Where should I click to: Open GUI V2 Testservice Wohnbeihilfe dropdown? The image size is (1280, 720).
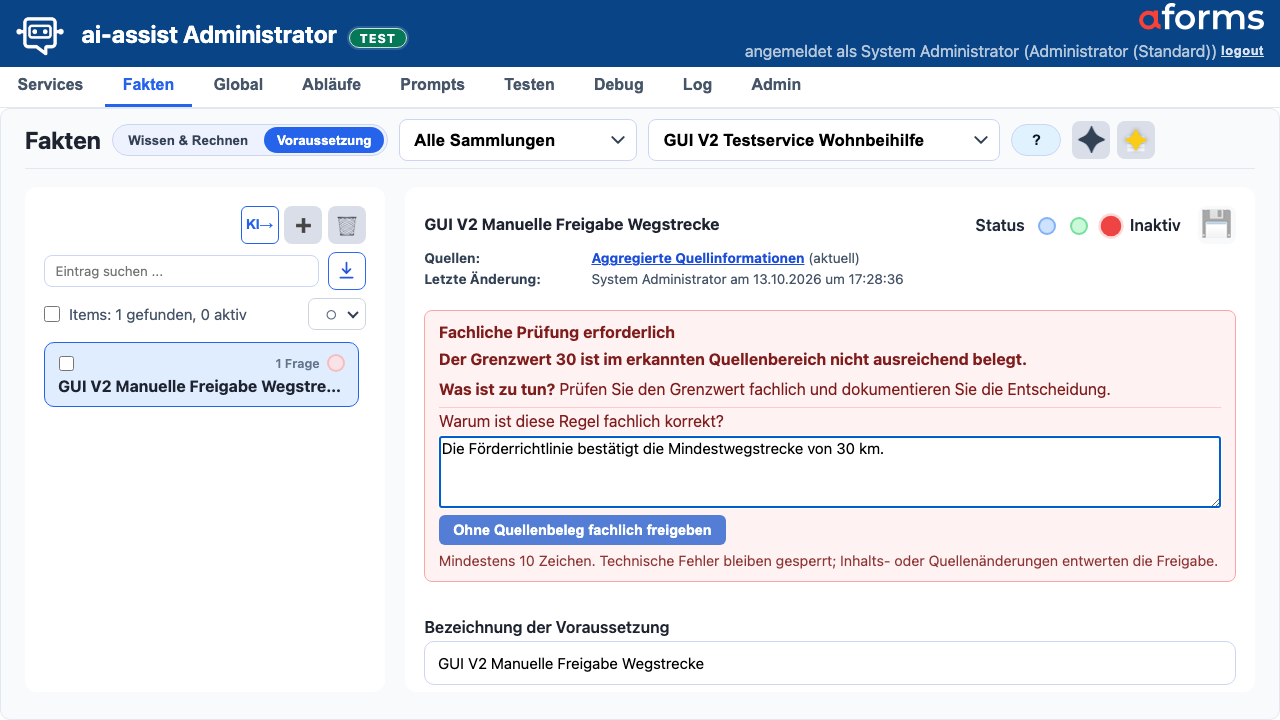(824, 140)
